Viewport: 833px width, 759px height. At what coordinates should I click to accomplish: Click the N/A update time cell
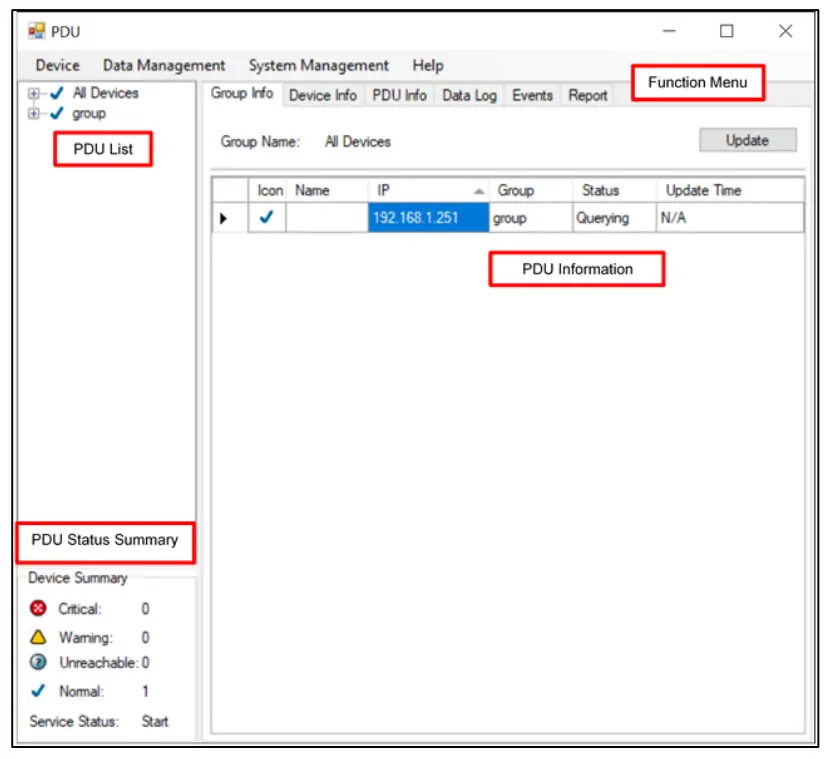730,218
